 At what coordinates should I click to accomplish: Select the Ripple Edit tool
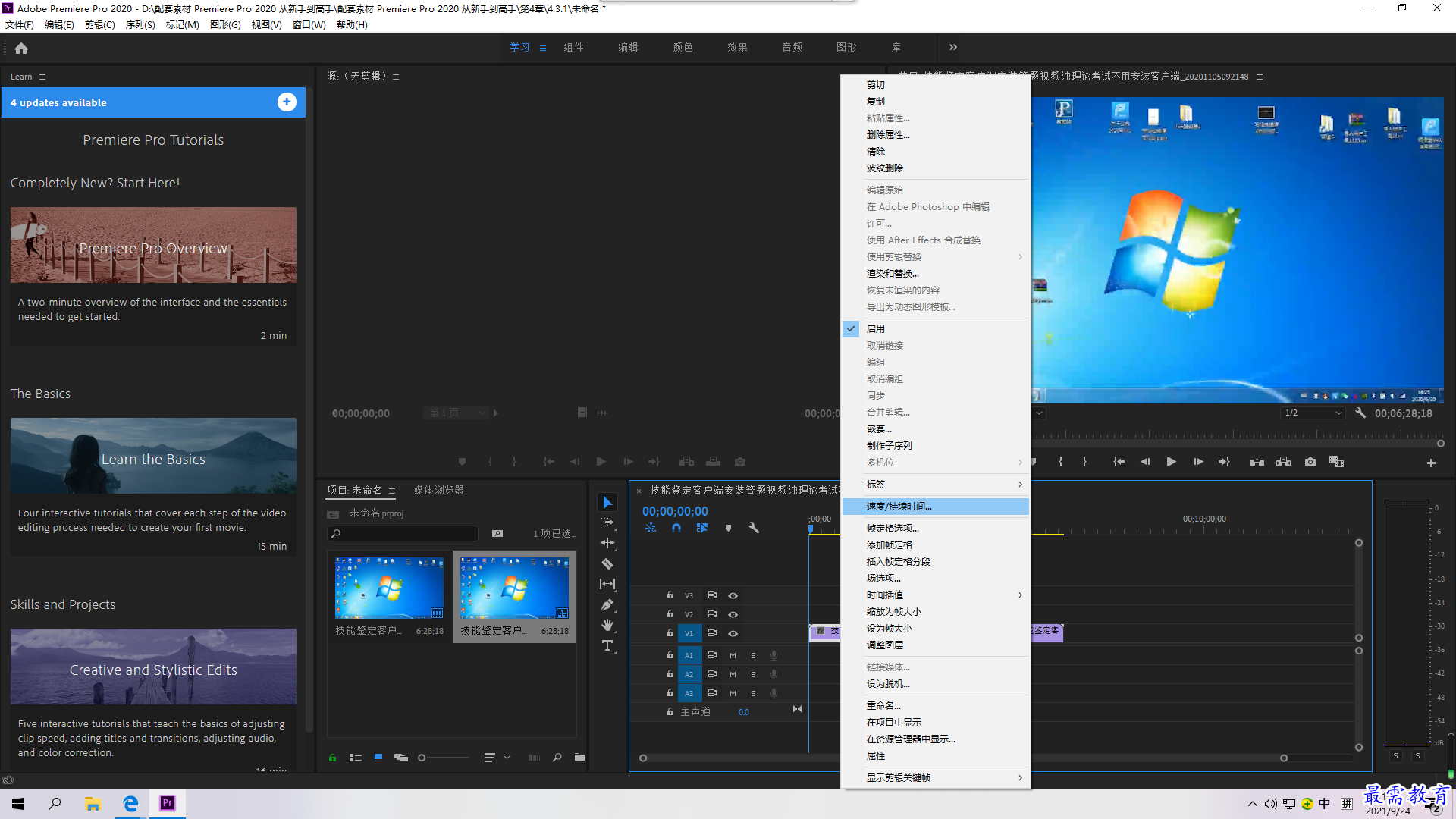coord(607,543)
